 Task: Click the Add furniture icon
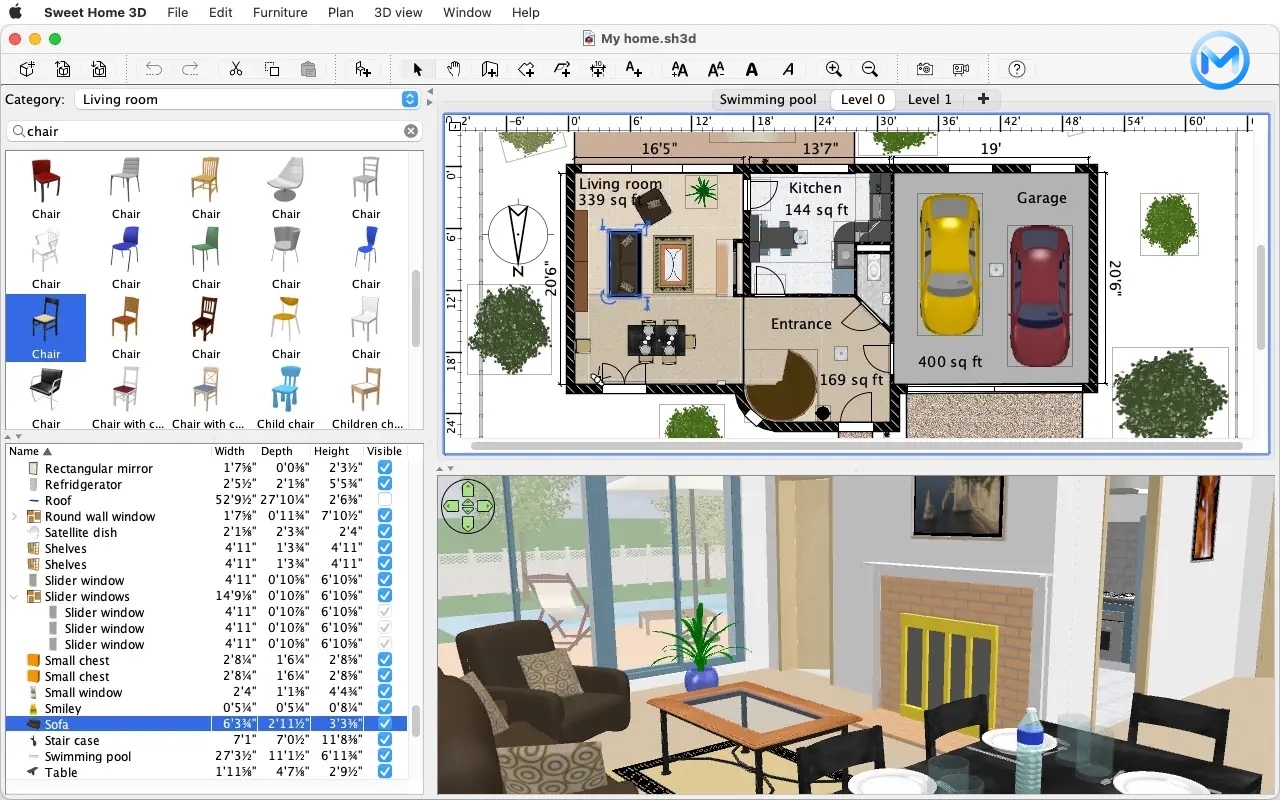pyautogui.click(x=361, y=69)
